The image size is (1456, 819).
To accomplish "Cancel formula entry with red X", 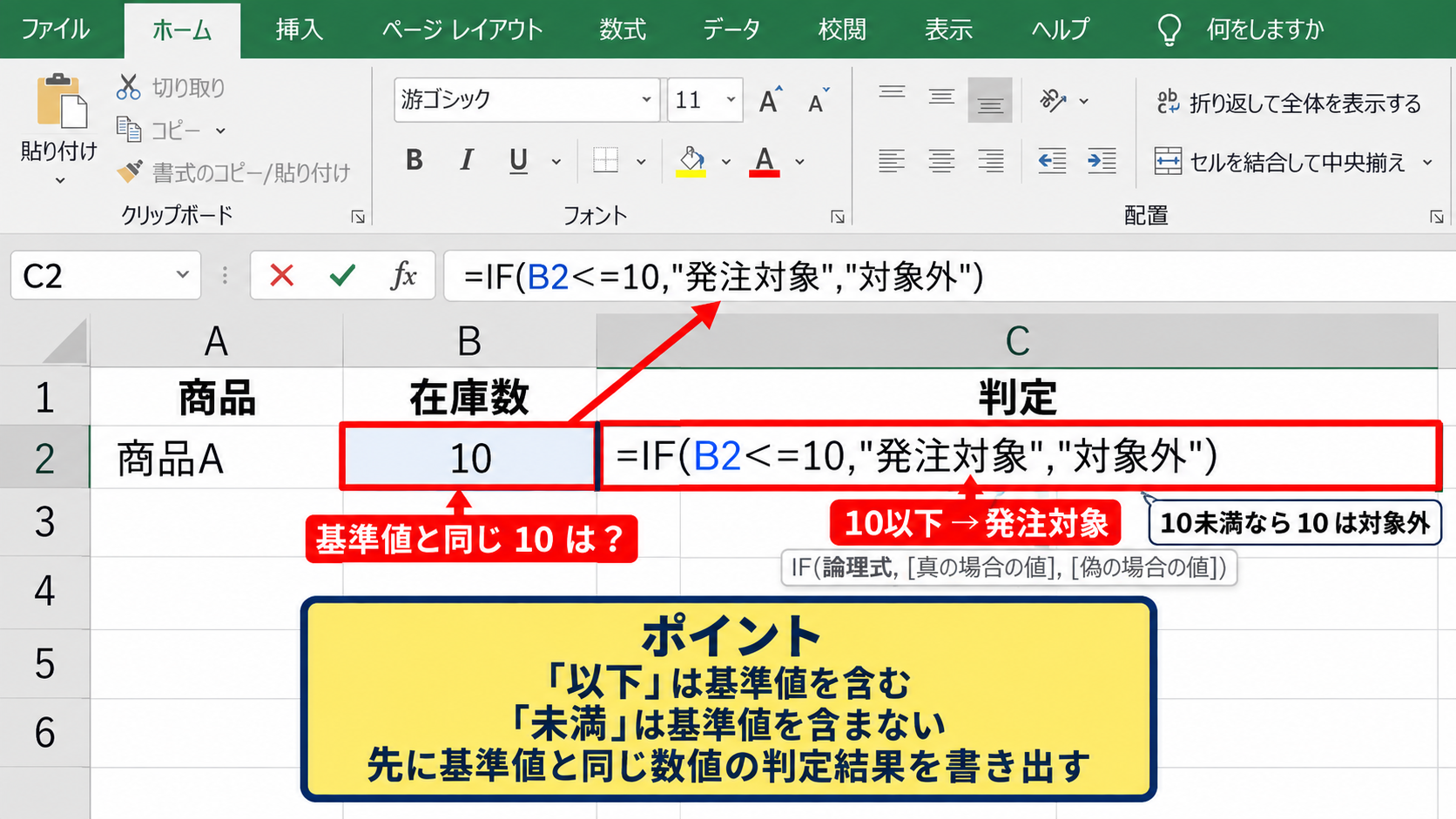I will click(281, 276).
